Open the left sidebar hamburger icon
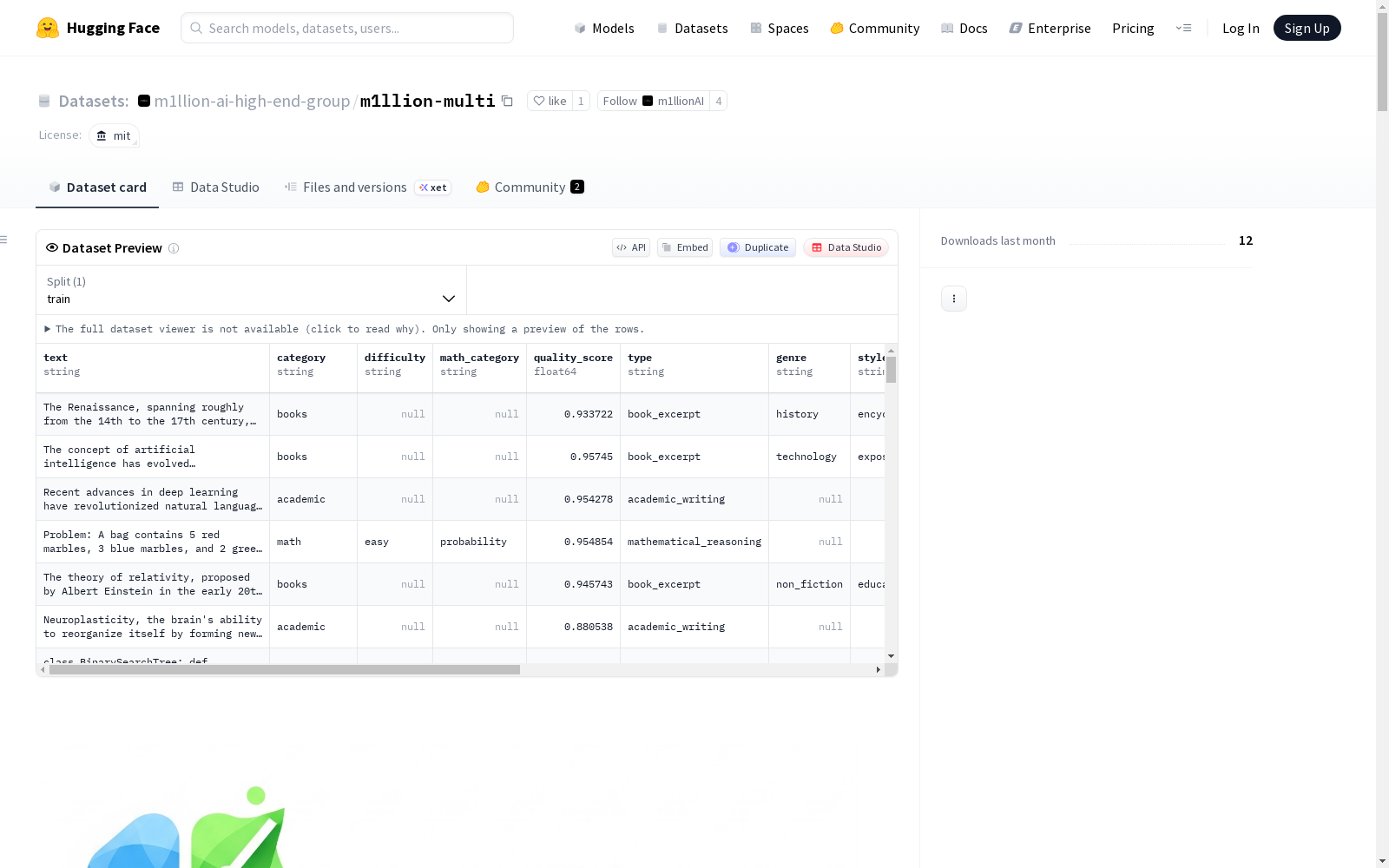The height and width of the screenshot is (868, 1389). (4, 240)
